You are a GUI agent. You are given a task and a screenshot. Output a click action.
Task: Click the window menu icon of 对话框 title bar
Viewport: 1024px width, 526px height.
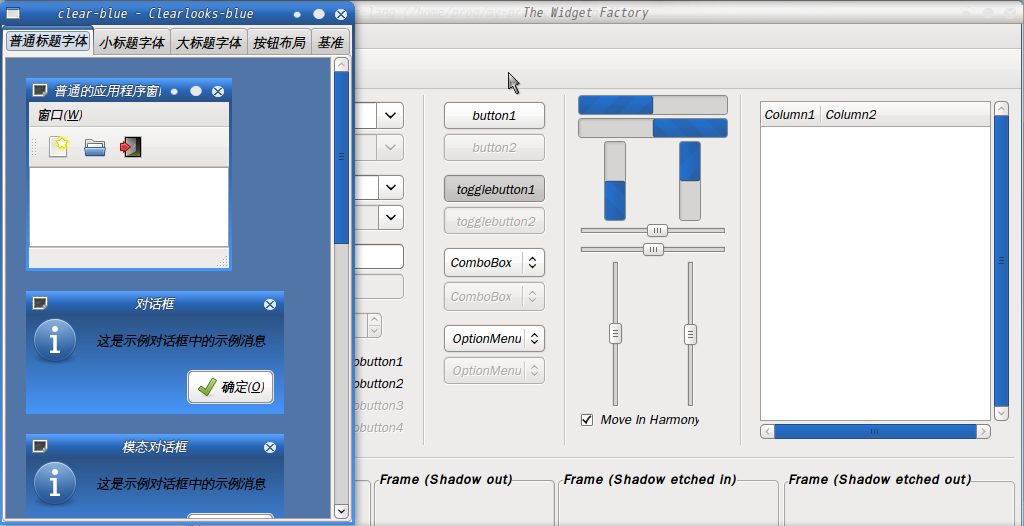point(40,303)
